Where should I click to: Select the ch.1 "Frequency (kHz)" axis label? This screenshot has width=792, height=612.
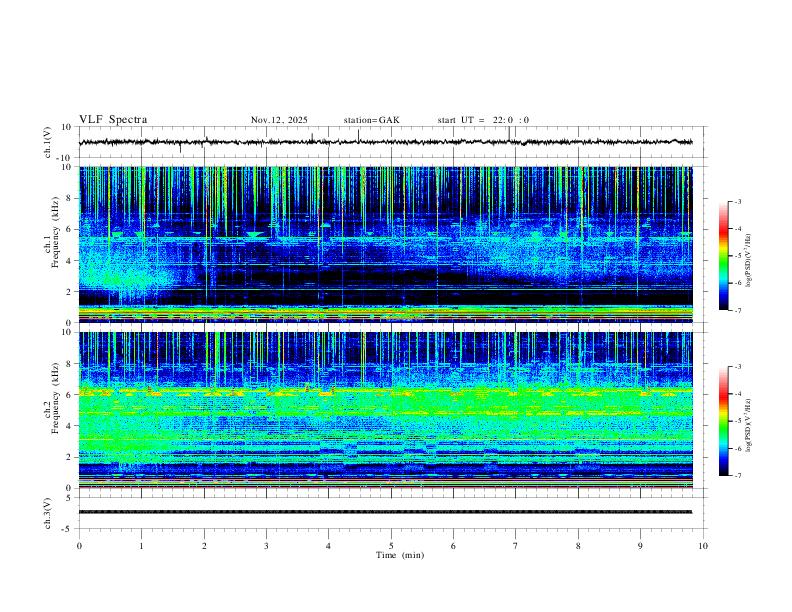pyautogui.click(x=56, y=232)
